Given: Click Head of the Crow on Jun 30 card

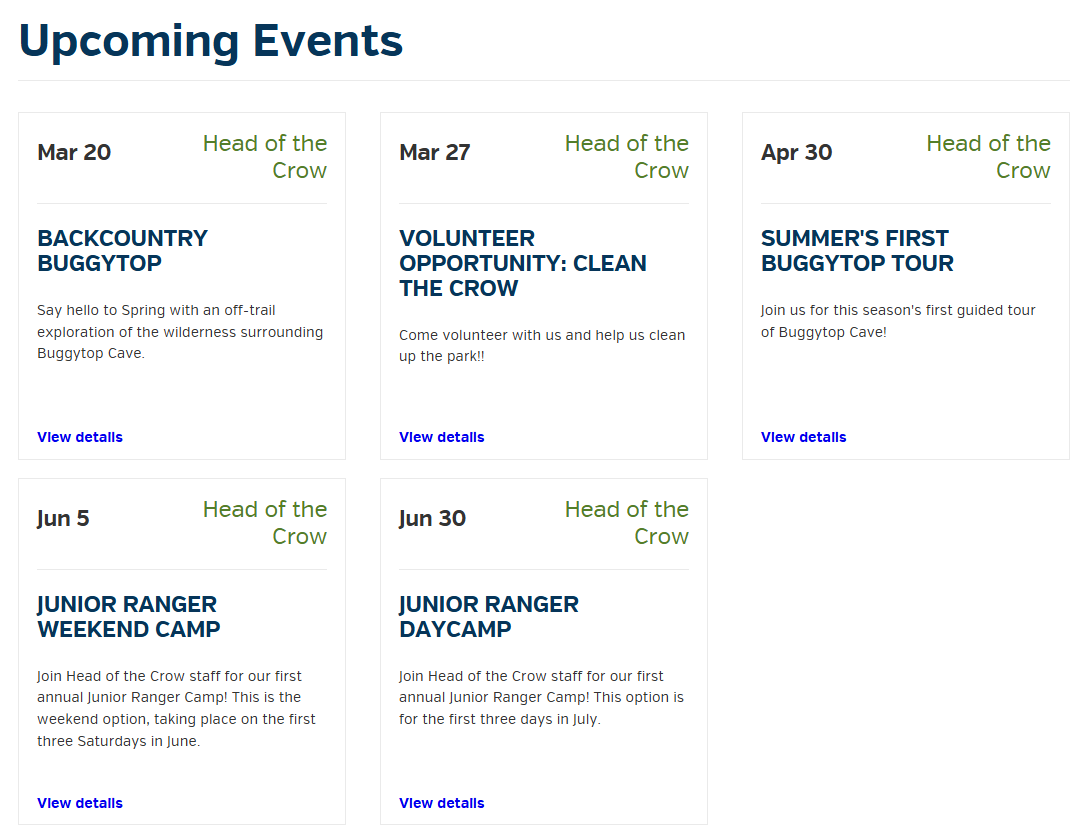Looking at the screenshot, I should pos(626,523).
